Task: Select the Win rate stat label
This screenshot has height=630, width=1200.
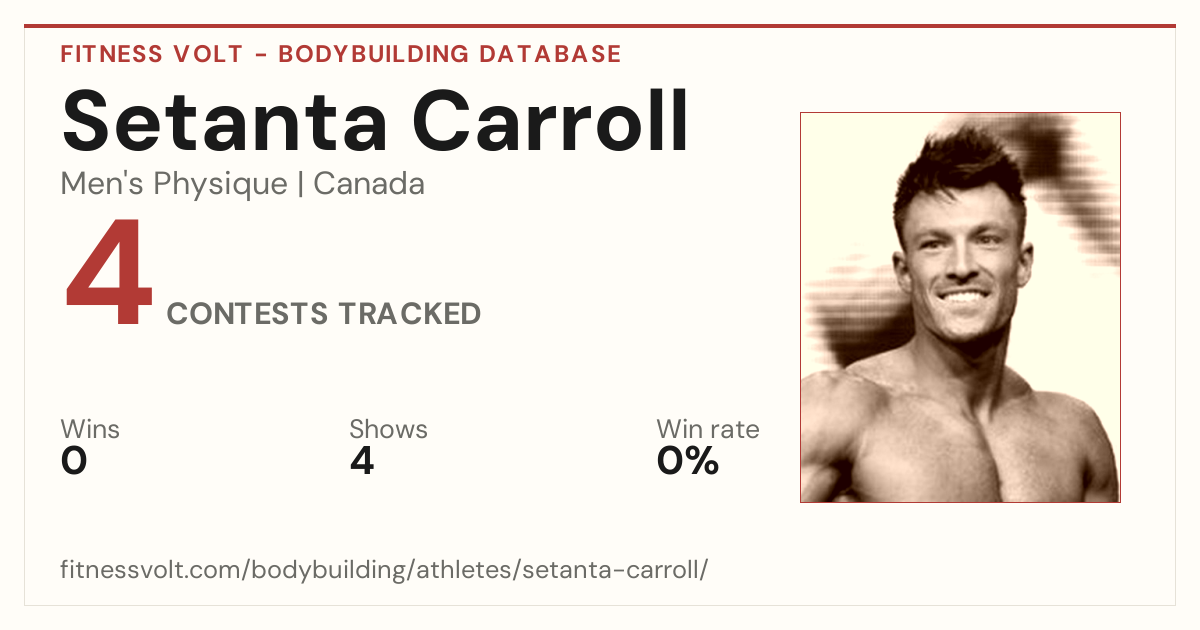Action: click(x=708, y=429)
